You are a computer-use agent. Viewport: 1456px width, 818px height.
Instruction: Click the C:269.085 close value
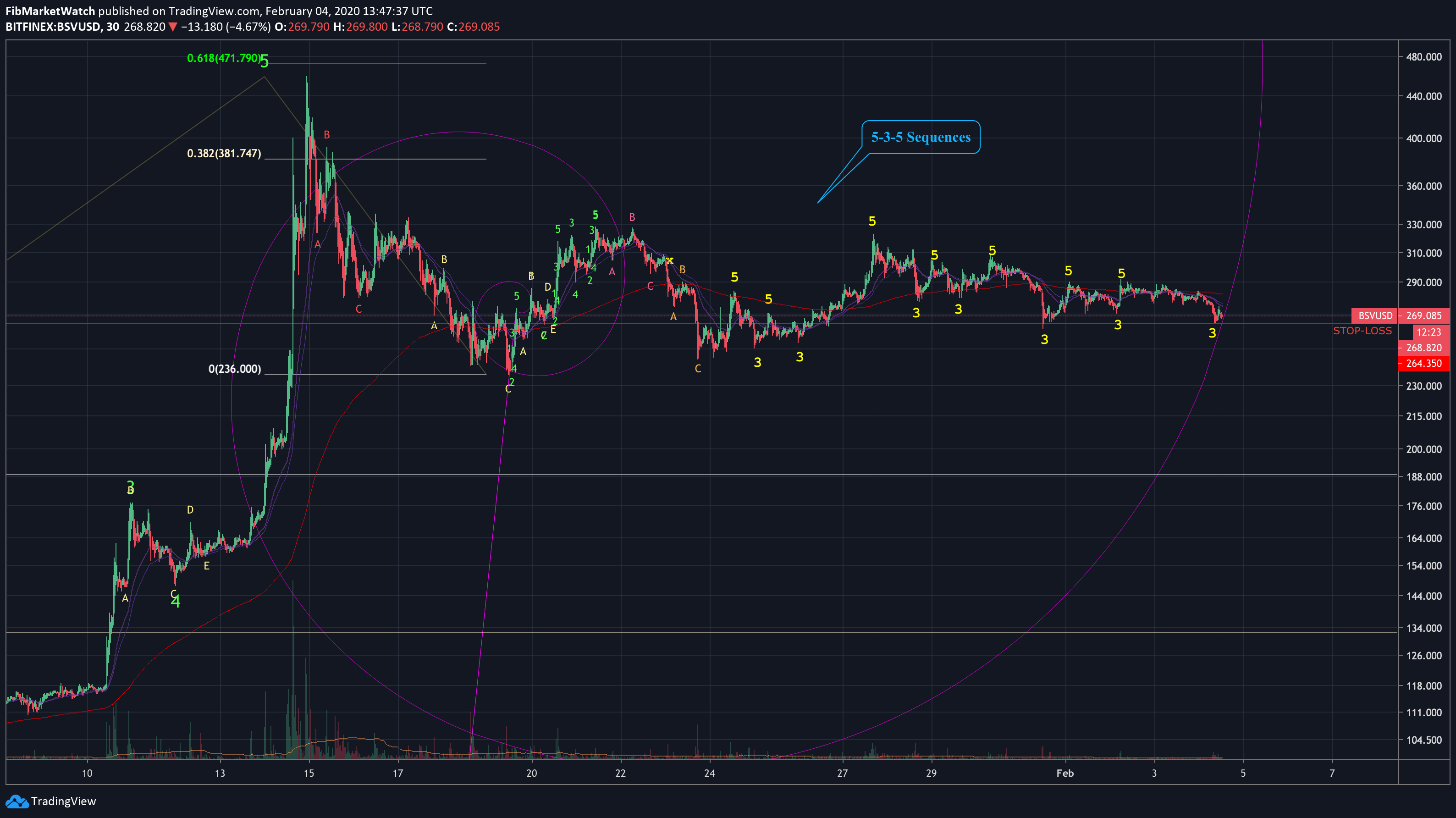pos(473,27)
